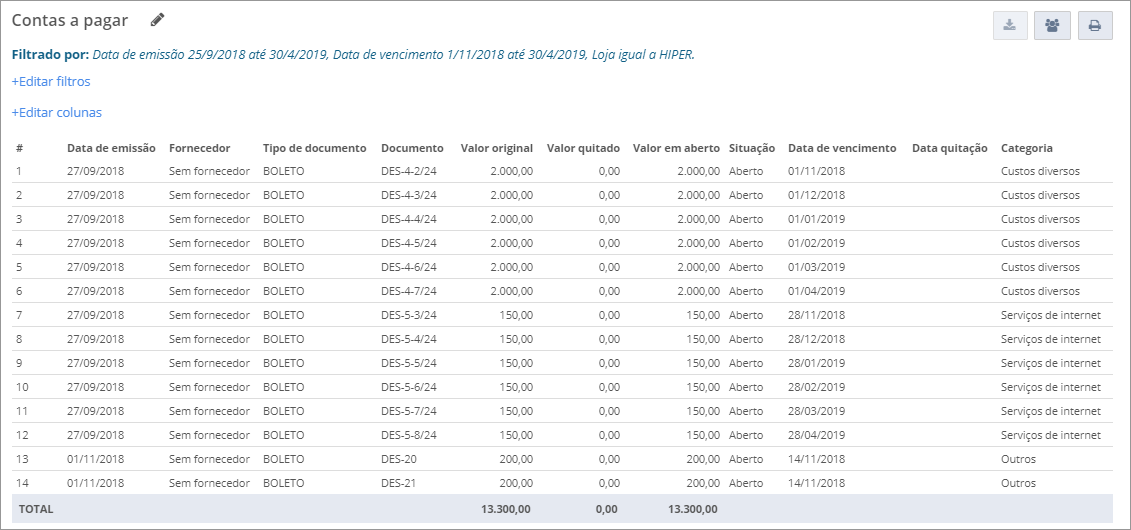The image size is (1131, 530).
Task: Click the Categoria column header
Action: 1026,148
